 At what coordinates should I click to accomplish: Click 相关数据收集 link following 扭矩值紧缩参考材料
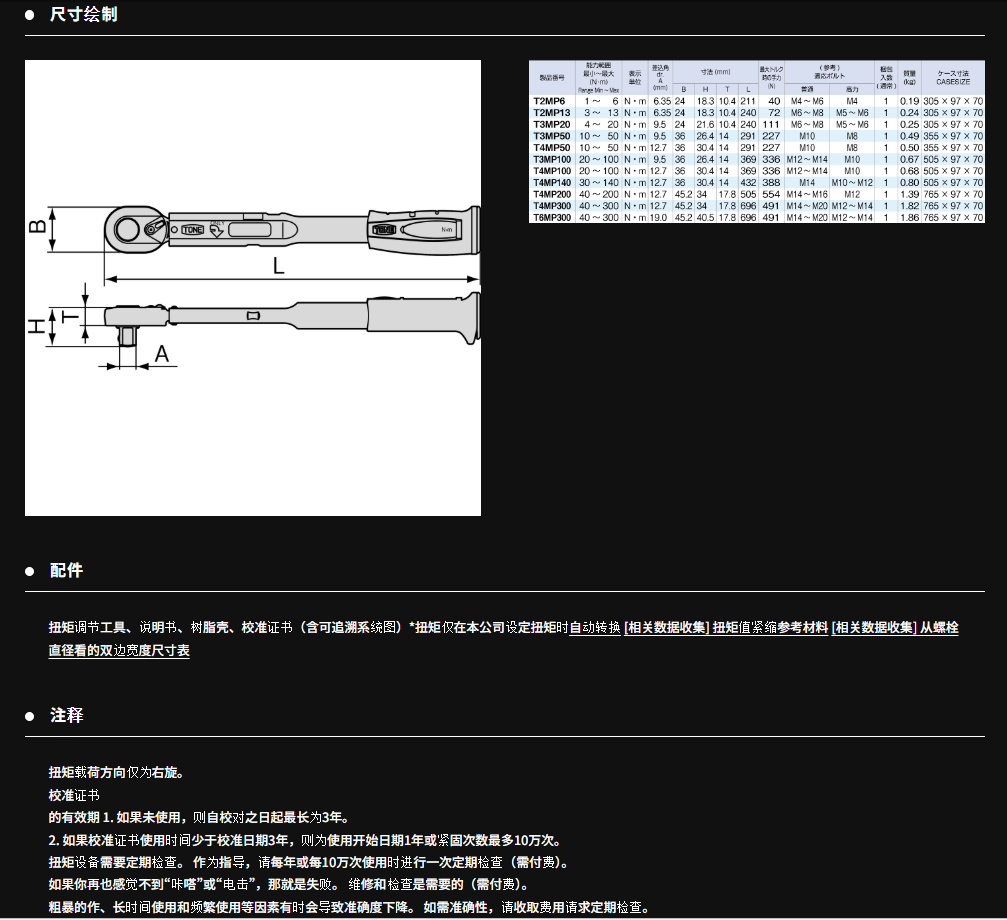pyautogui.click(x=874, y=628)
